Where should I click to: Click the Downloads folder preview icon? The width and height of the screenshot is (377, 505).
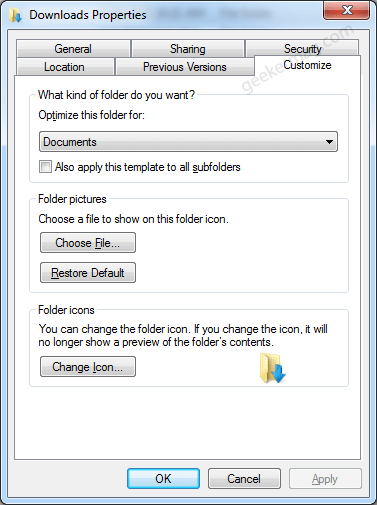pyautogui.click(x=272, y=367)
